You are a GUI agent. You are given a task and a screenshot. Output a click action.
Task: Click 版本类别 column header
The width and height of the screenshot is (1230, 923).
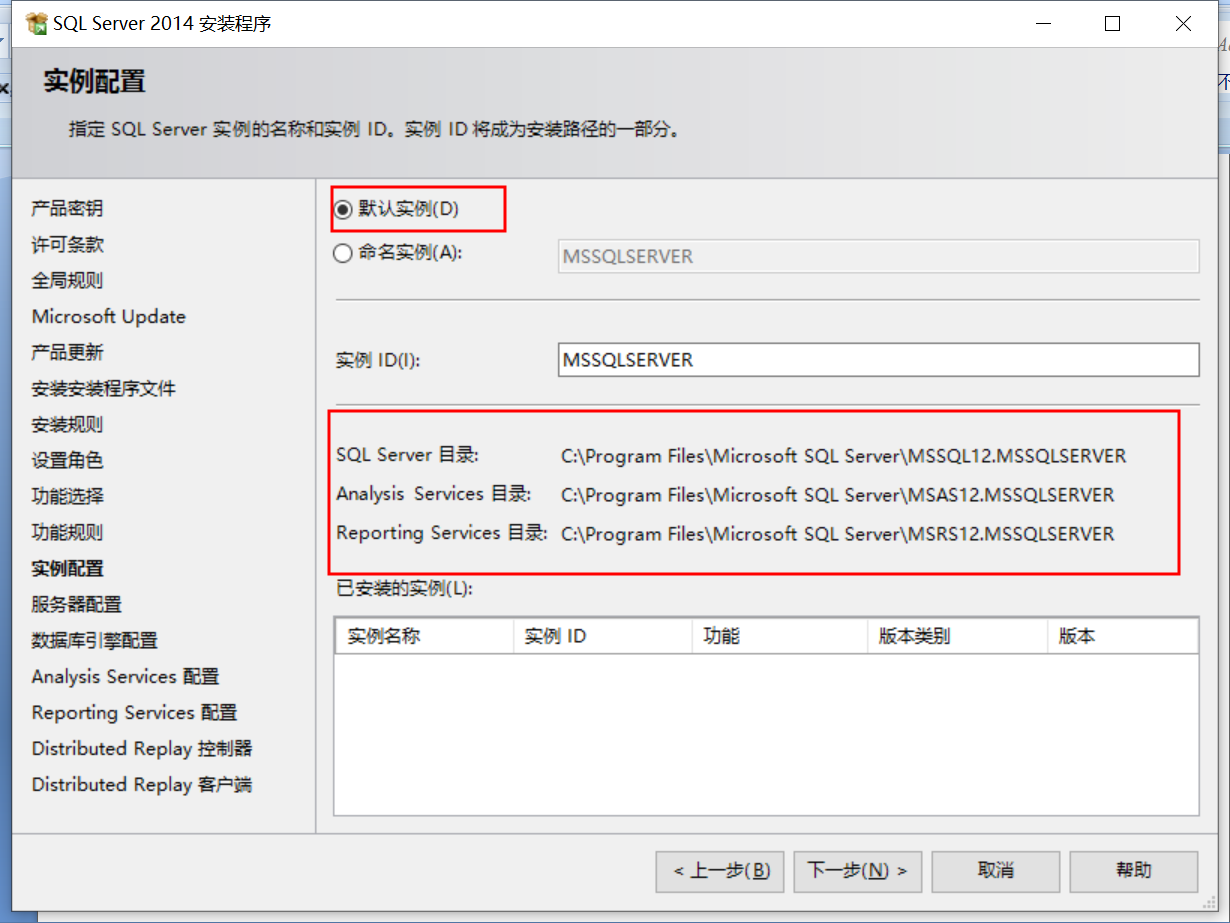957,637
